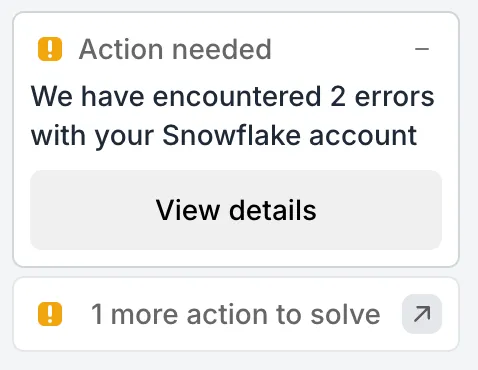Click the arrow icon beside 1 more action
Image resolution: width=478 pixels, height=370 pixels.
tap(422, 314)
